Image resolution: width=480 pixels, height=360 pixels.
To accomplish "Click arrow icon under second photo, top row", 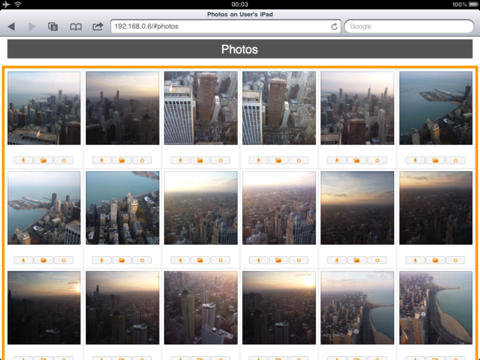I will pos(102,160).
